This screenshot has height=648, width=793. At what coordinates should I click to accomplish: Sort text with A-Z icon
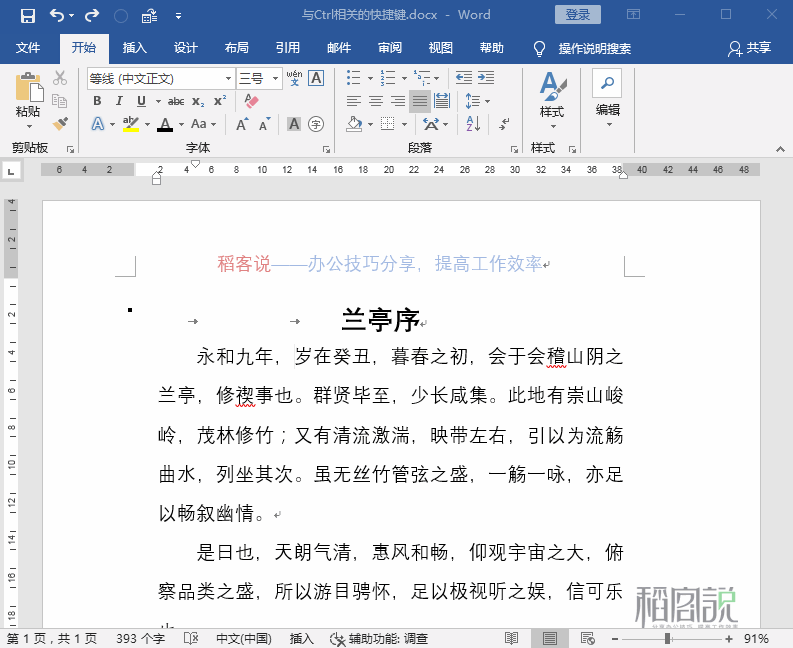pyautogui.click(x=473, y=124)
